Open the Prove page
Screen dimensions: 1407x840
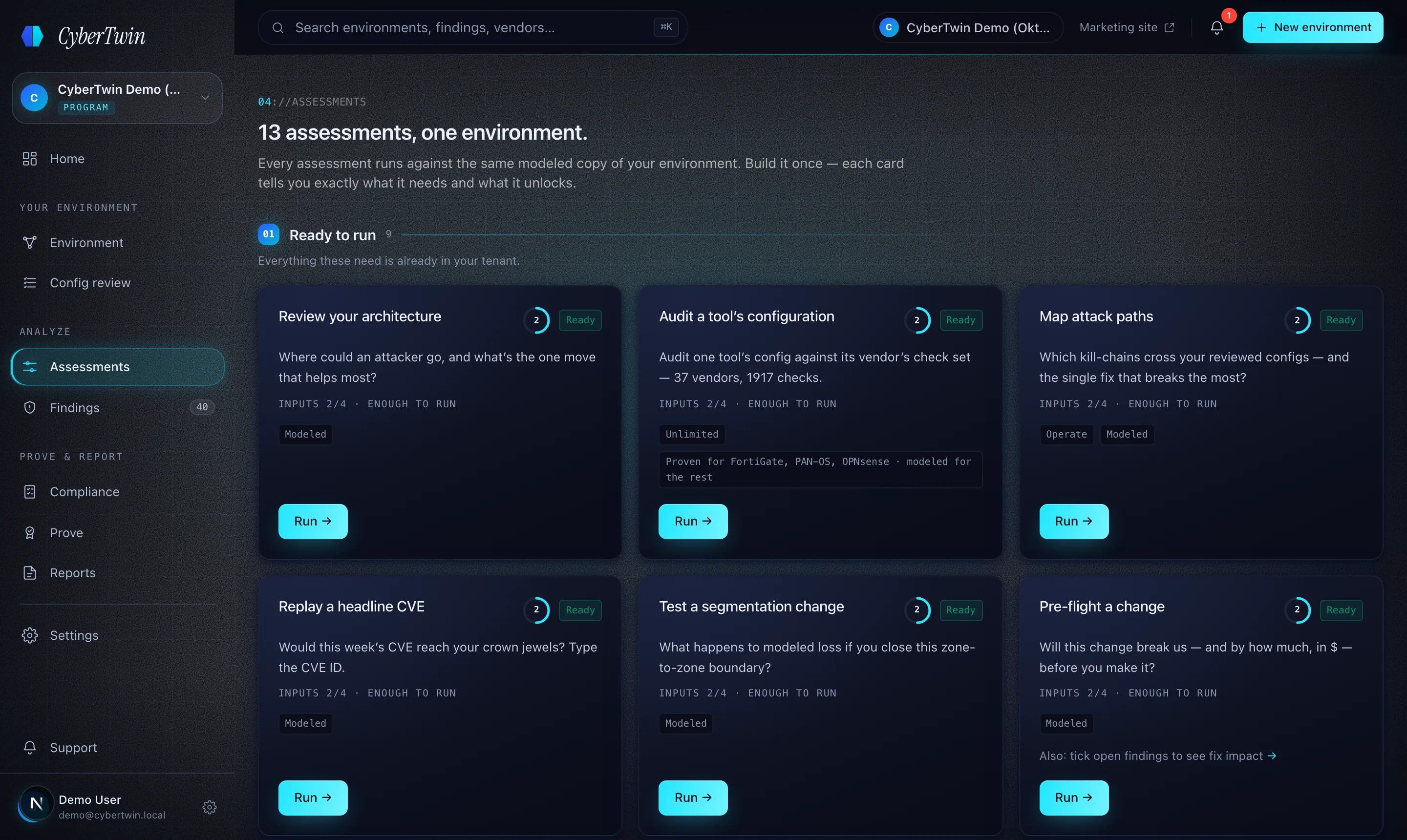coord(117,533)
